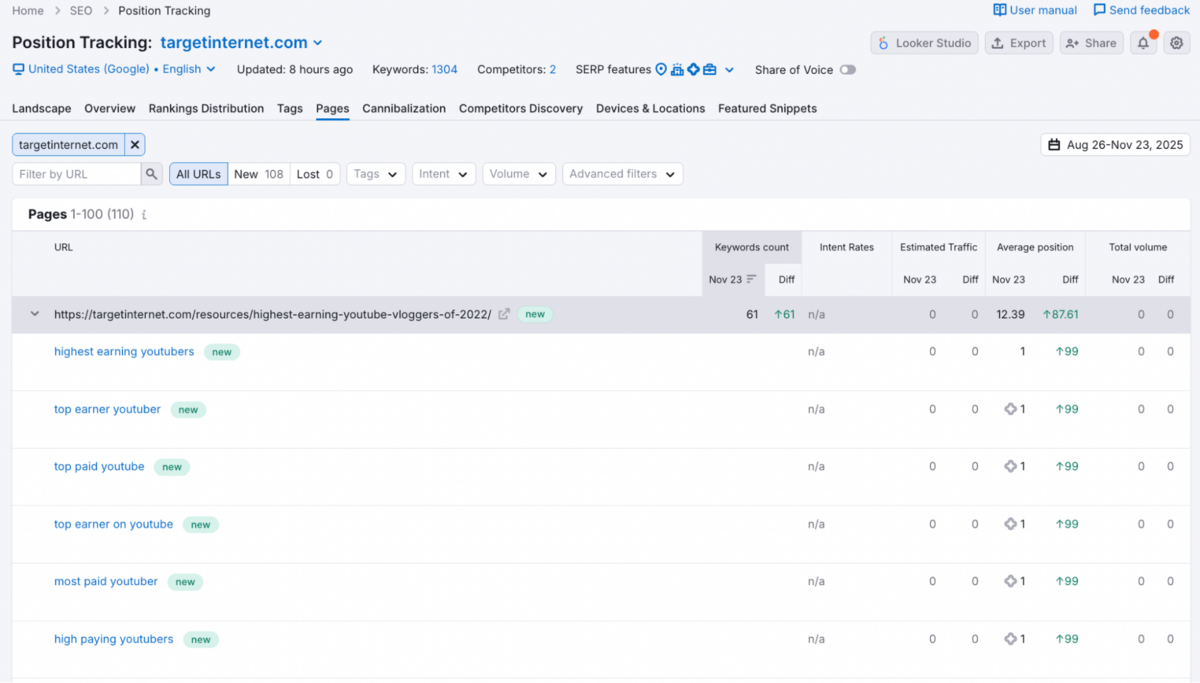Open the Intent filter dropdown

[443, 174]
